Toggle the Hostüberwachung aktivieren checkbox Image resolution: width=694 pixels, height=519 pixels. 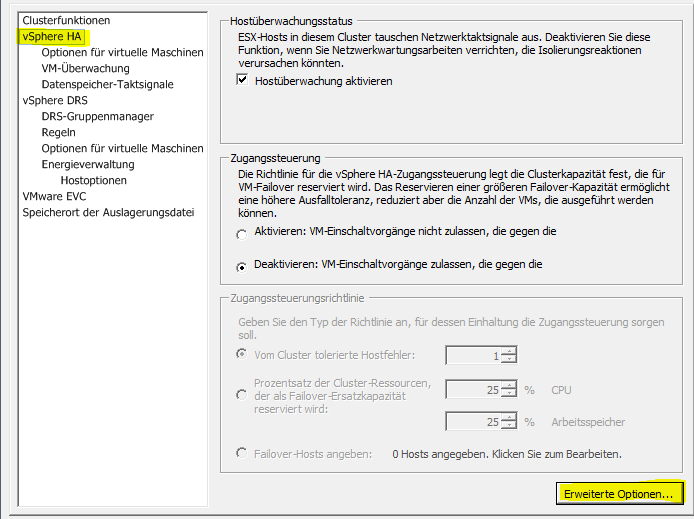point(242,80)
